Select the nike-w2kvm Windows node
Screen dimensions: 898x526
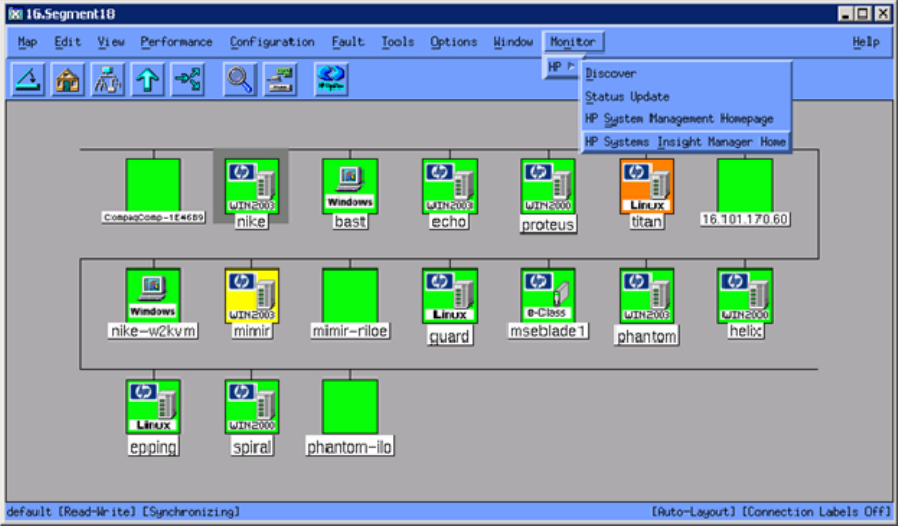(153, 295)
